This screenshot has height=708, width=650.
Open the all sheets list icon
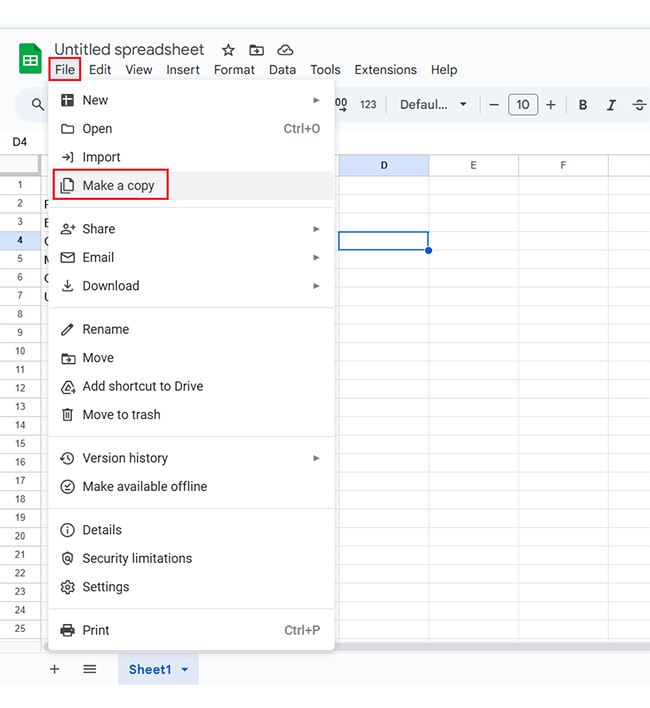[90, 669]
